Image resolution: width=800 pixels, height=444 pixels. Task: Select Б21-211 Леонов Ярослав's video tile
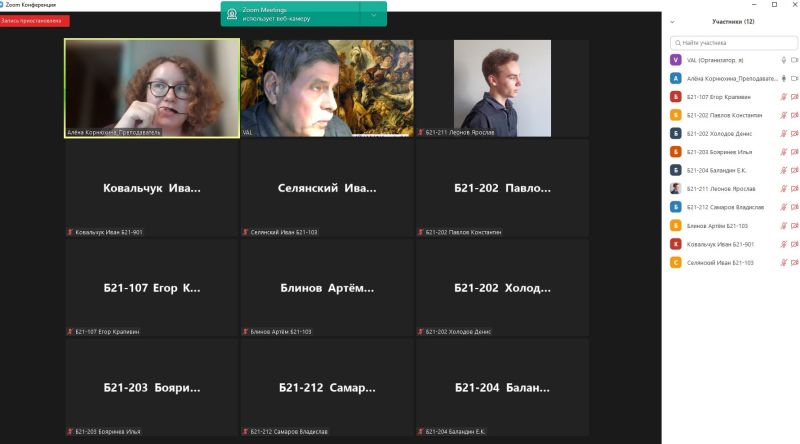pos(502,88)
